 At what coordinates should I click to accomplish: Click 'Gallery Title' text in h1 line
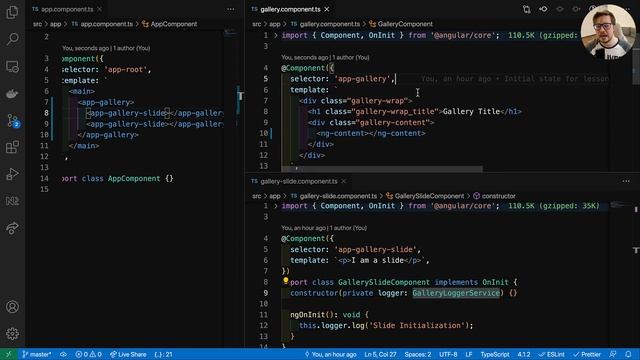(x=471, y=111)
